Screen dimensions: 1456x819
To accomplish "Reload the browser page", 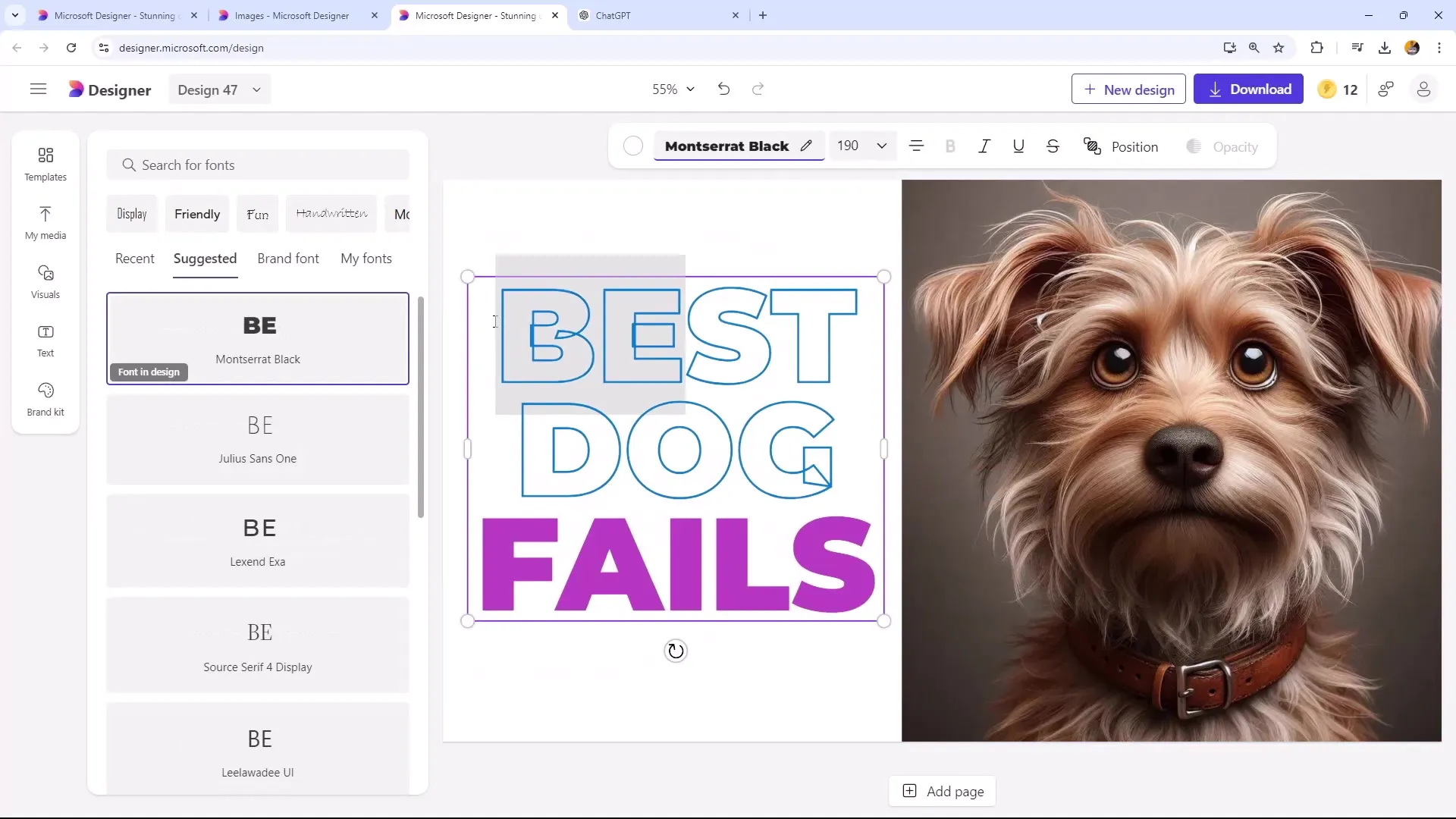I will [71, 48].
